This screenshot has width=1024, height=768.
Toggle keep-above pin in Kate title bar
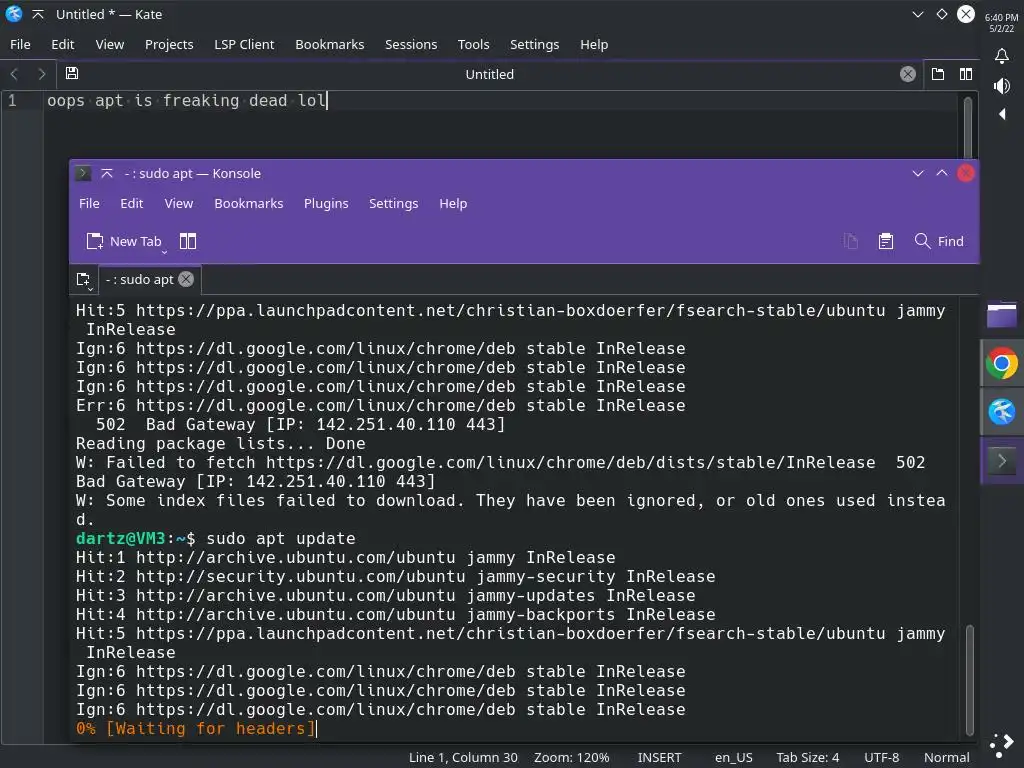pyautogui.click(x=38, y=14)
